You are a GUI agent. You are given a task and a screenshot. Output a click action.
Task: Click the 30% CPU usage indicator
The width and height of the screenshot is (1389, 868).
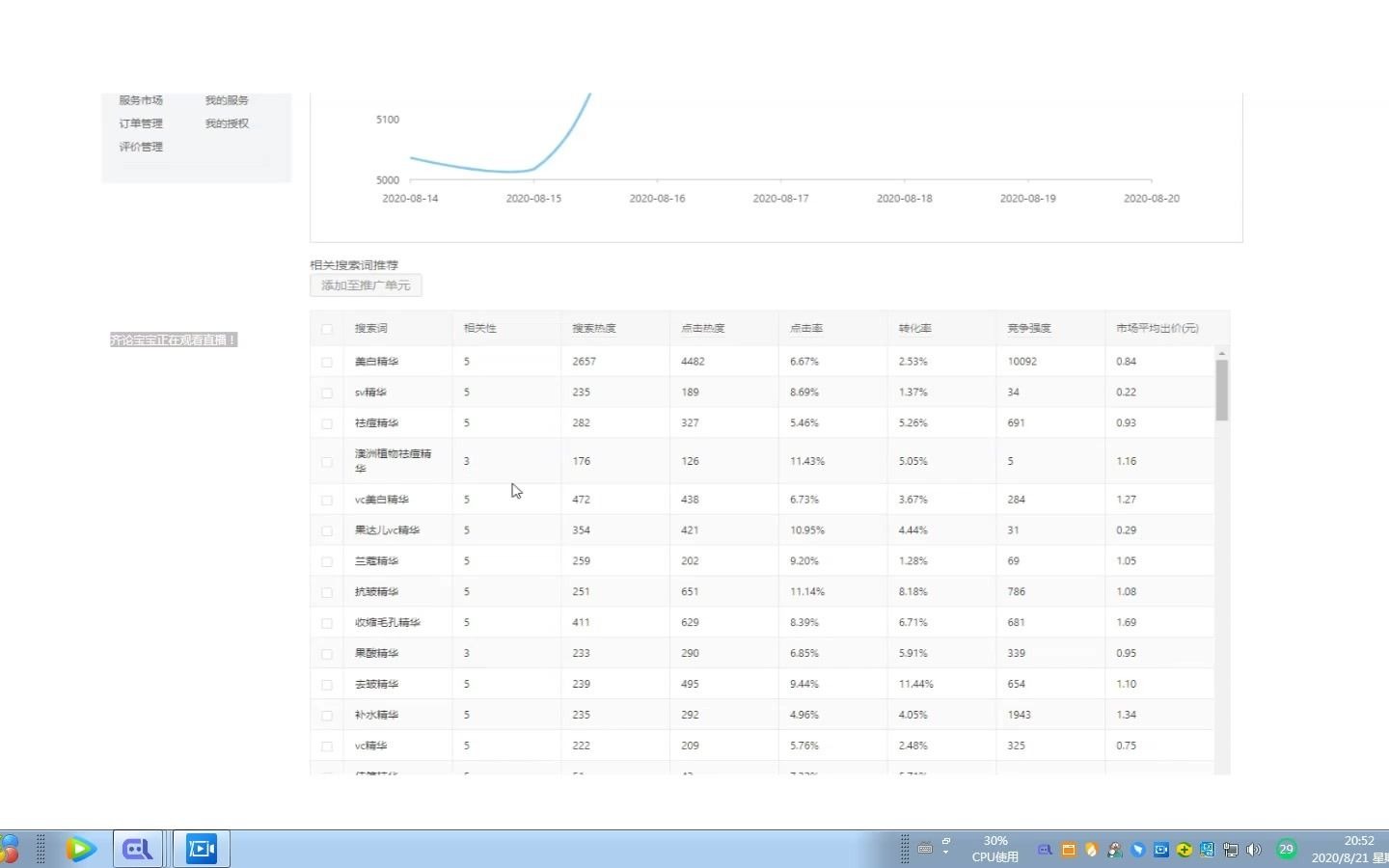(x=995, y=849)
